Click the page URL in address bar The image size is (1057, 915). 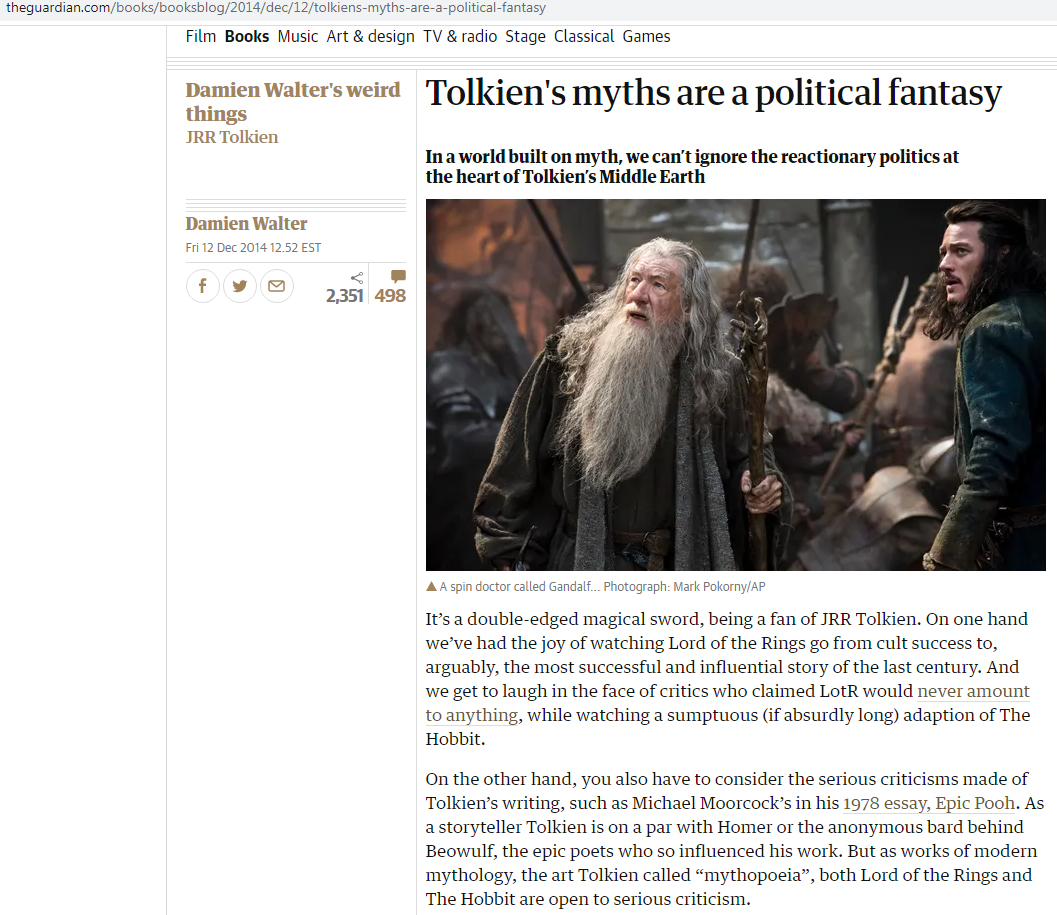click(276, 8)
